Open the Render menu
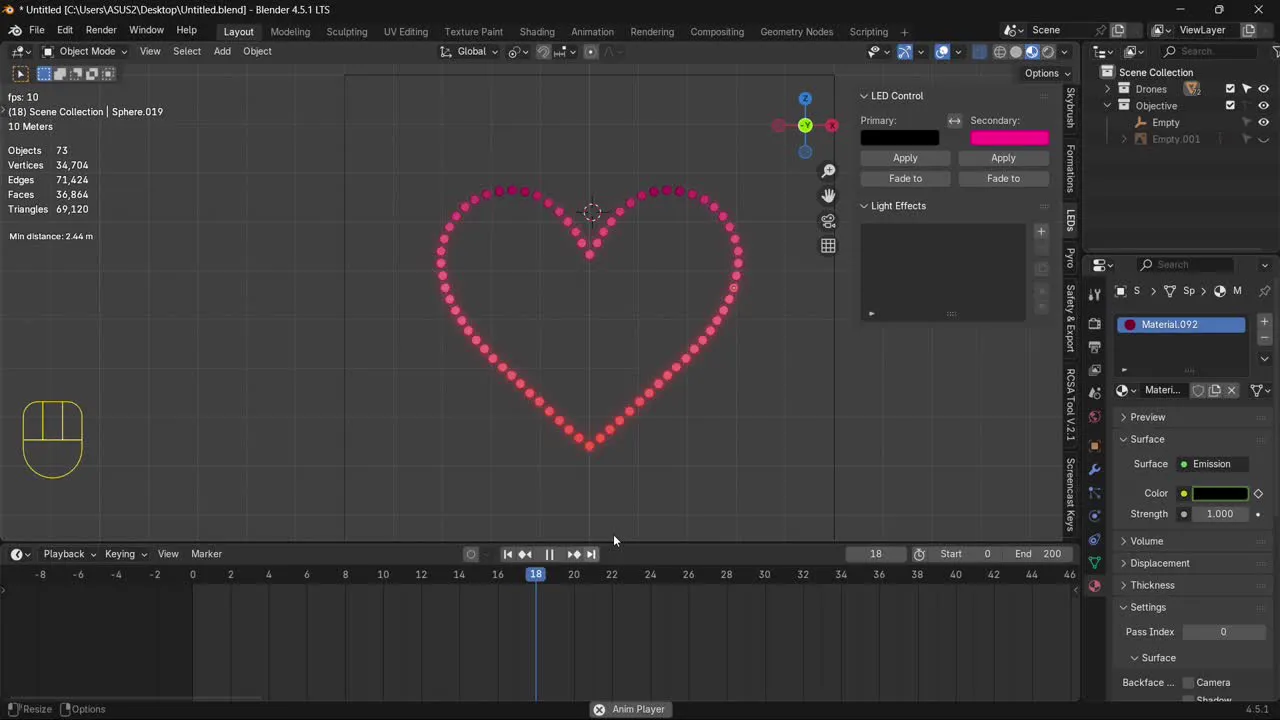 pos(101,30)
